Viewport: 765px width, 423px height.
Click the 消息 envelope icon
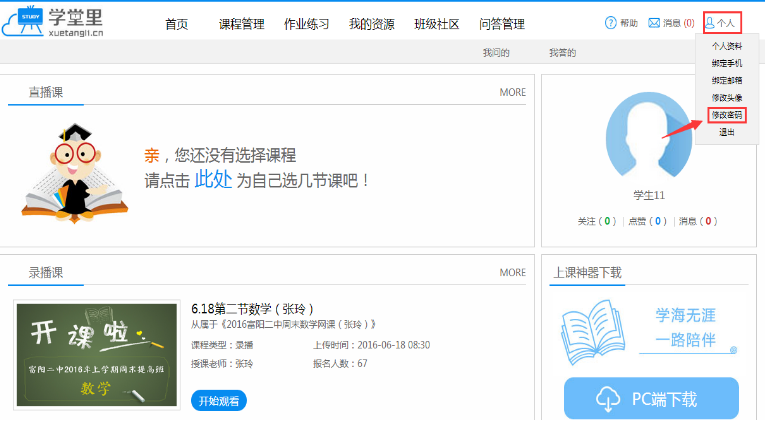(x=654, y=22)
